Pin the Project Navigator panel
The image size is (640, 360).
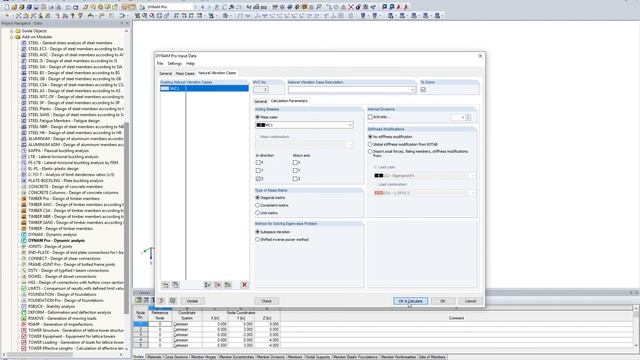[122, 23]
